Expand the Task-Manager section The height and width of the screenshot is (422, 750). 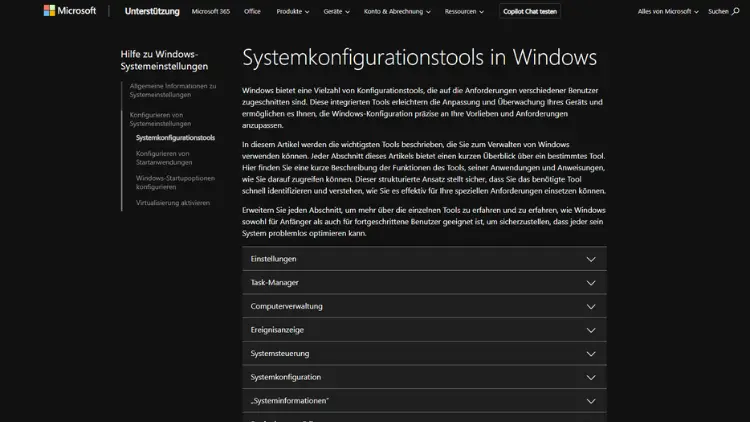tap(424, 282)
